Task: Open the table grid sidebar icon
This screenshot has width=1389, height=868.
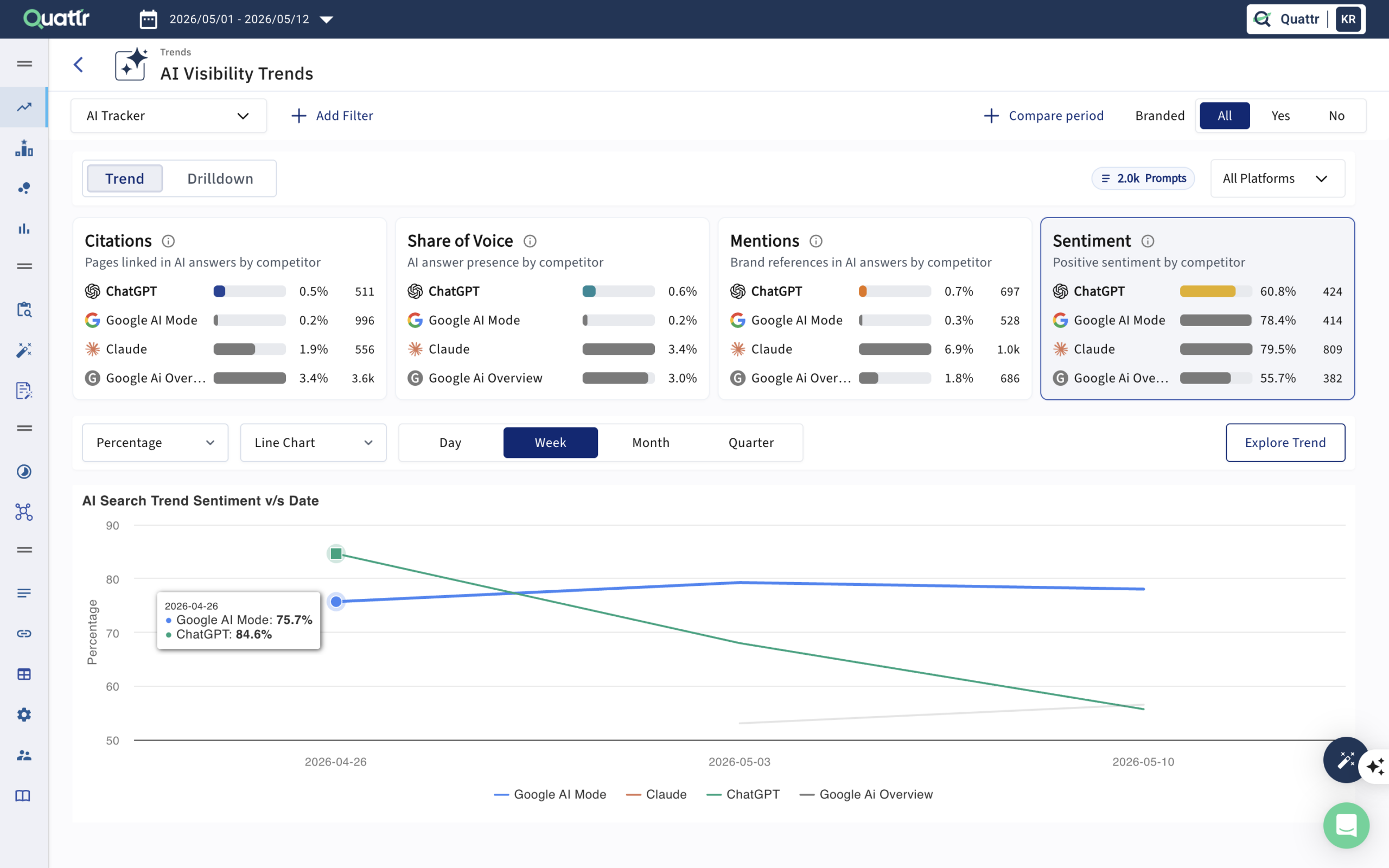Action: [x=24, y=674]
